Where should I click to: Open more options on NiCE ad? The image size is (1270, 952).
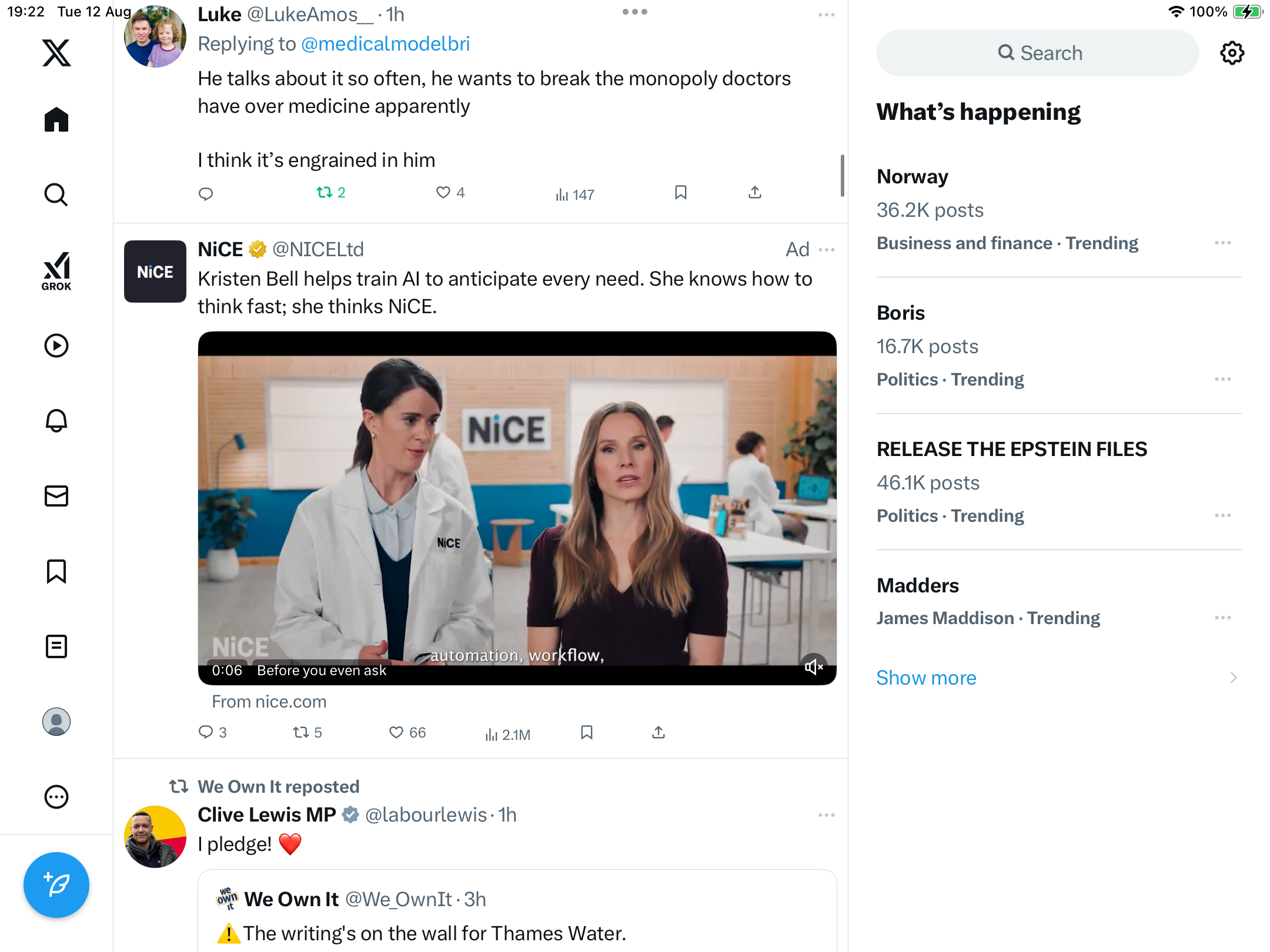[826, 250]
